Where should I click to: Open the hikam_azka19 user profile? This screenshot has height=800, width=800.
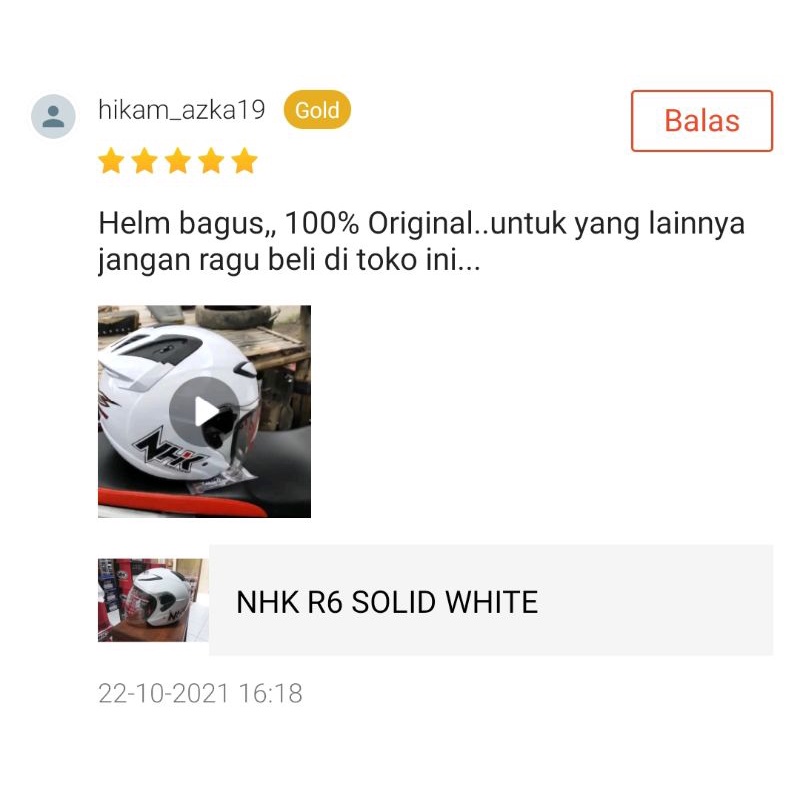pos(182,110)
